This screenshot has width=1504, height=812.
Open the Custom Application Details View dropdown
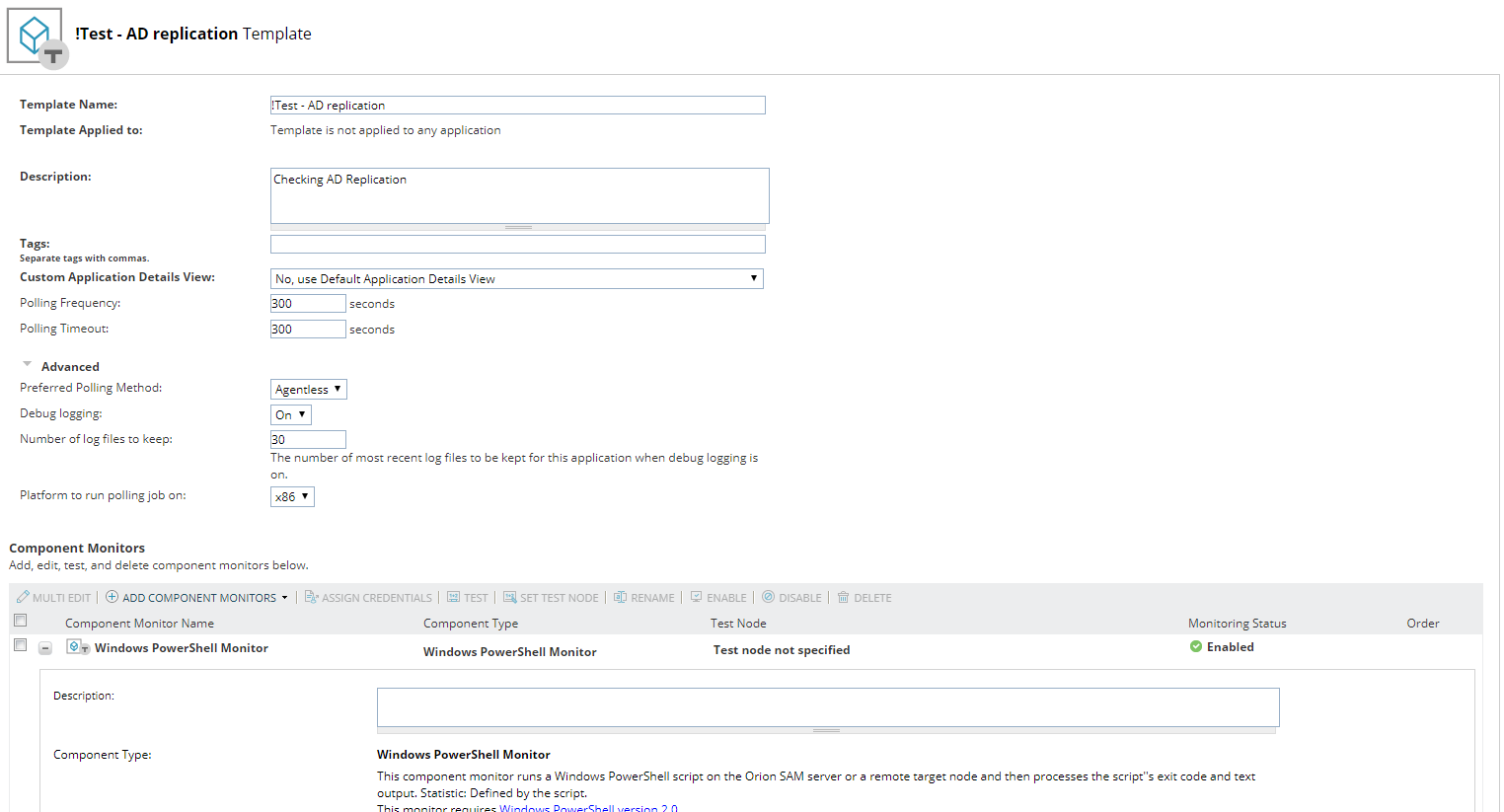[x=517, y=278]
